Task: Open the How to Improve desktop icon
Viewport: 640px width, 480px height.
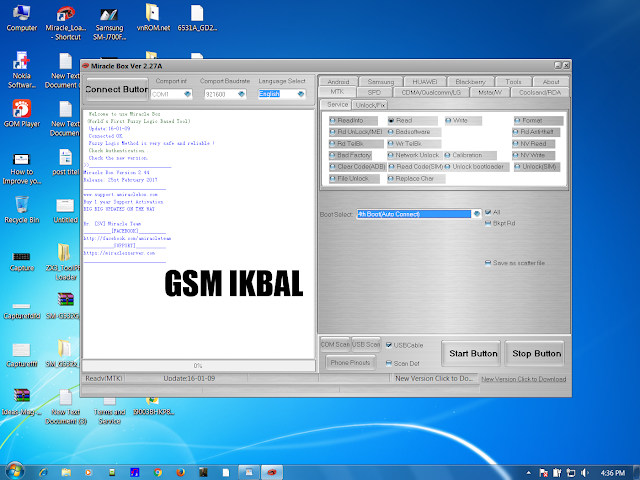Action: [x=22, y=168]
